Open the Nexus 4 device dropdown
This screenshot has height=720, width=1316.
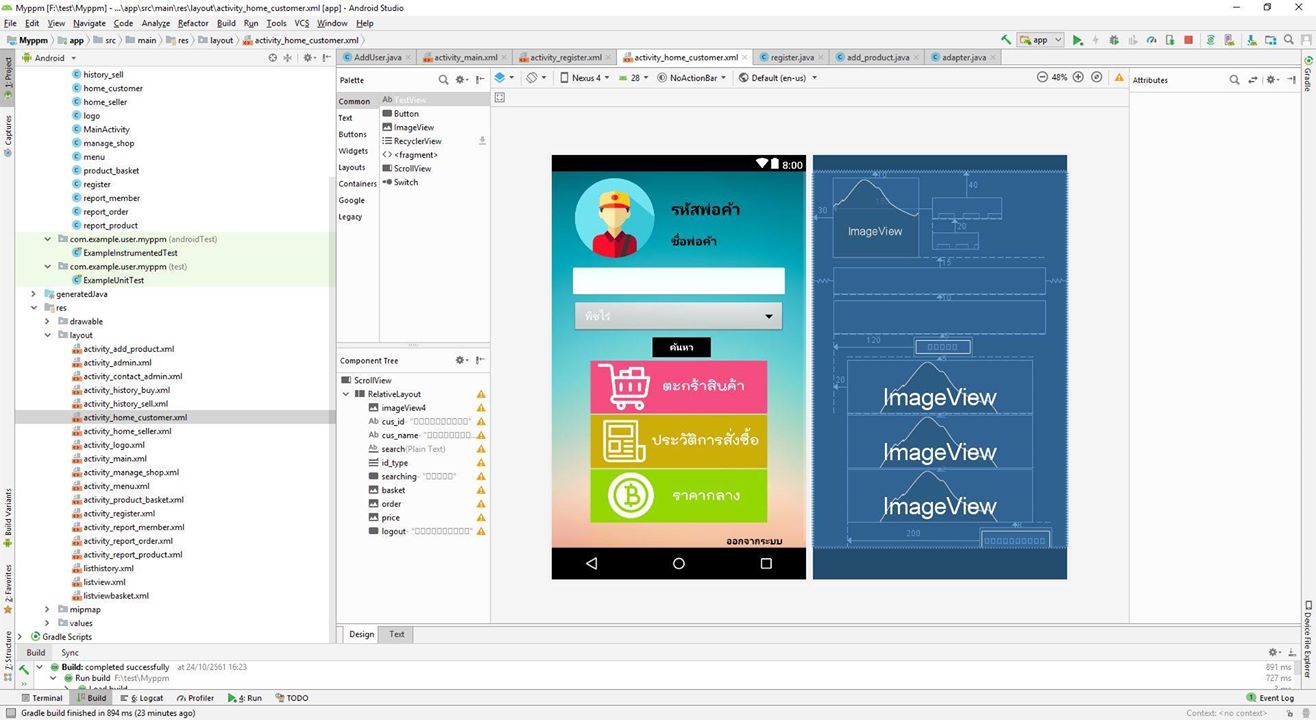click(584, 77)
